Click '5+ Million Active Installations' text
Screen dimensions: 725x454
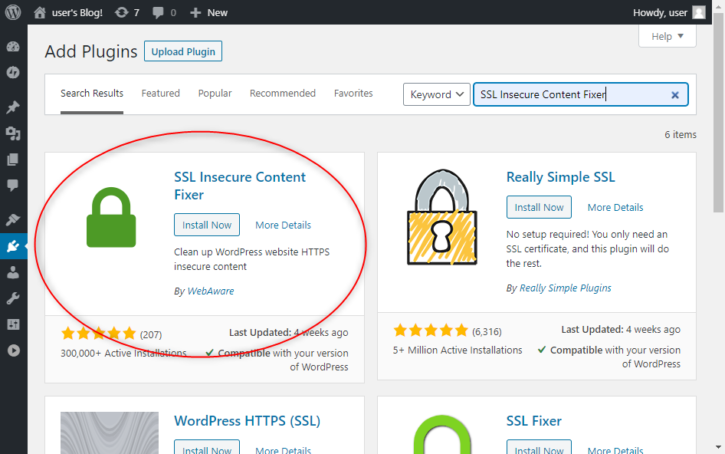[457, 350]
